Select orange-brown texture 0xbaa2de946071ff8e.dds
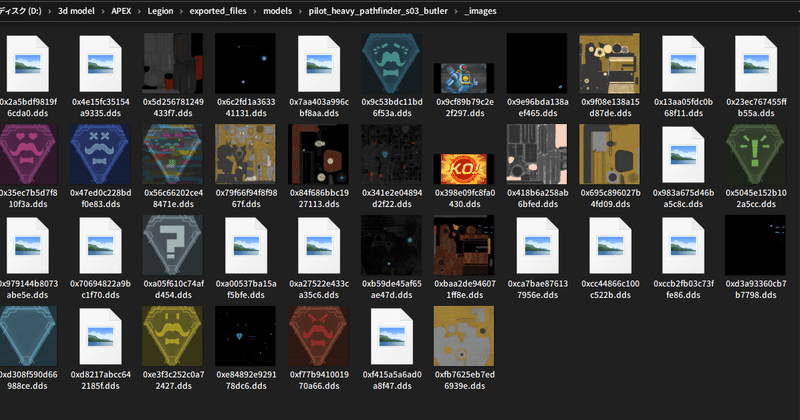The height and width of the screenshot is (420, 800). 464,245
